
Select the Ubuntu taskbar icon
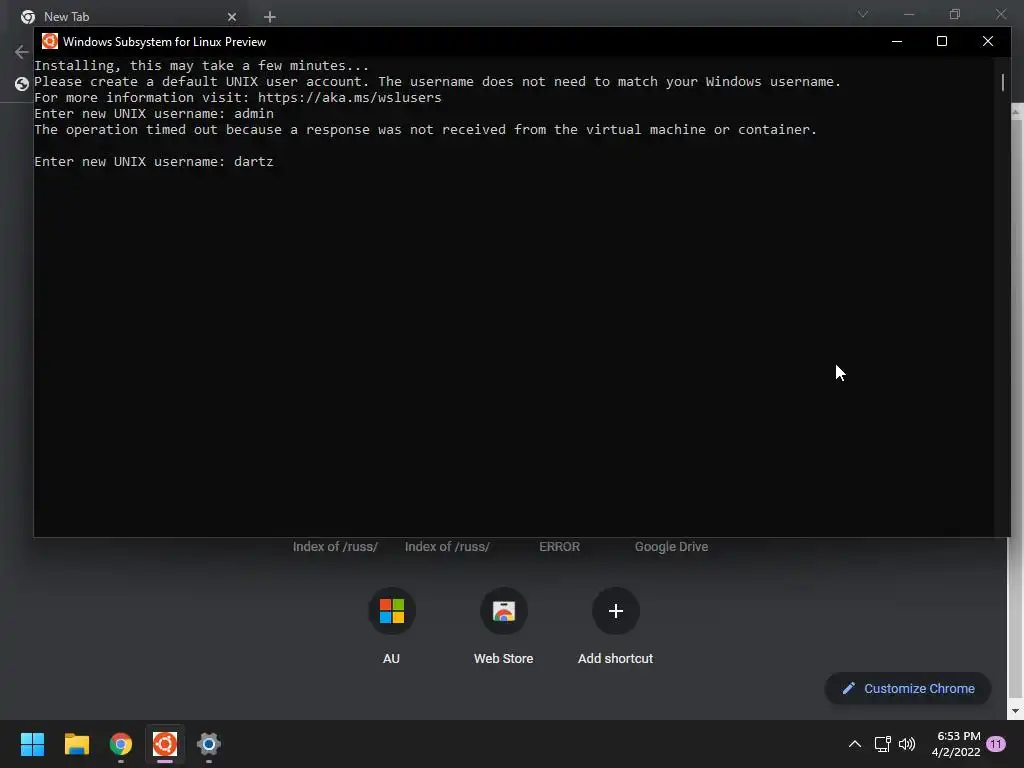tap(165, 744)
